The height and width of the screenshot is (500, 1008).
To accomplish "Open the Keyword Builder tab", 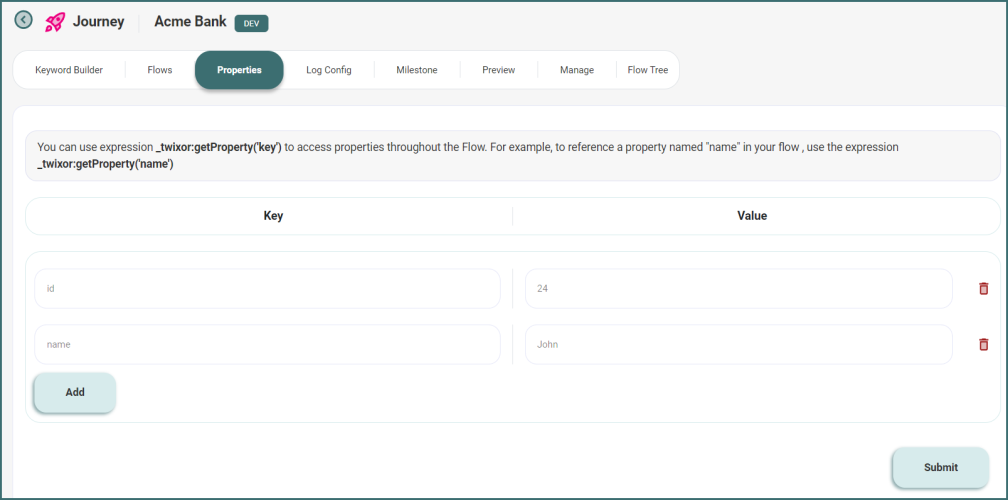I will (69, 70).
